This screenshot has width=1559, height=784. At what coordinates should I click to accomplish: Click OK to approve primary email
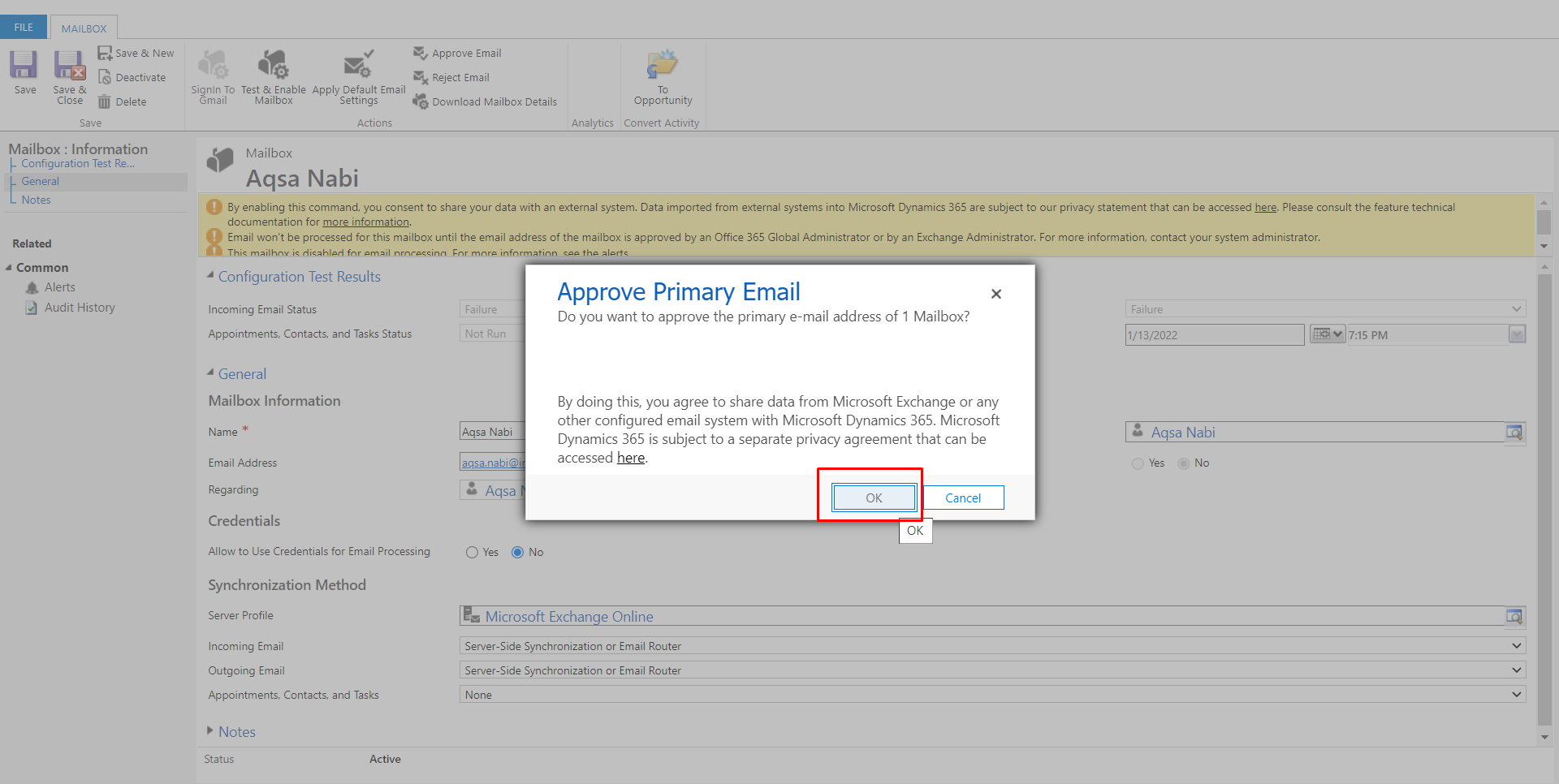874,498
